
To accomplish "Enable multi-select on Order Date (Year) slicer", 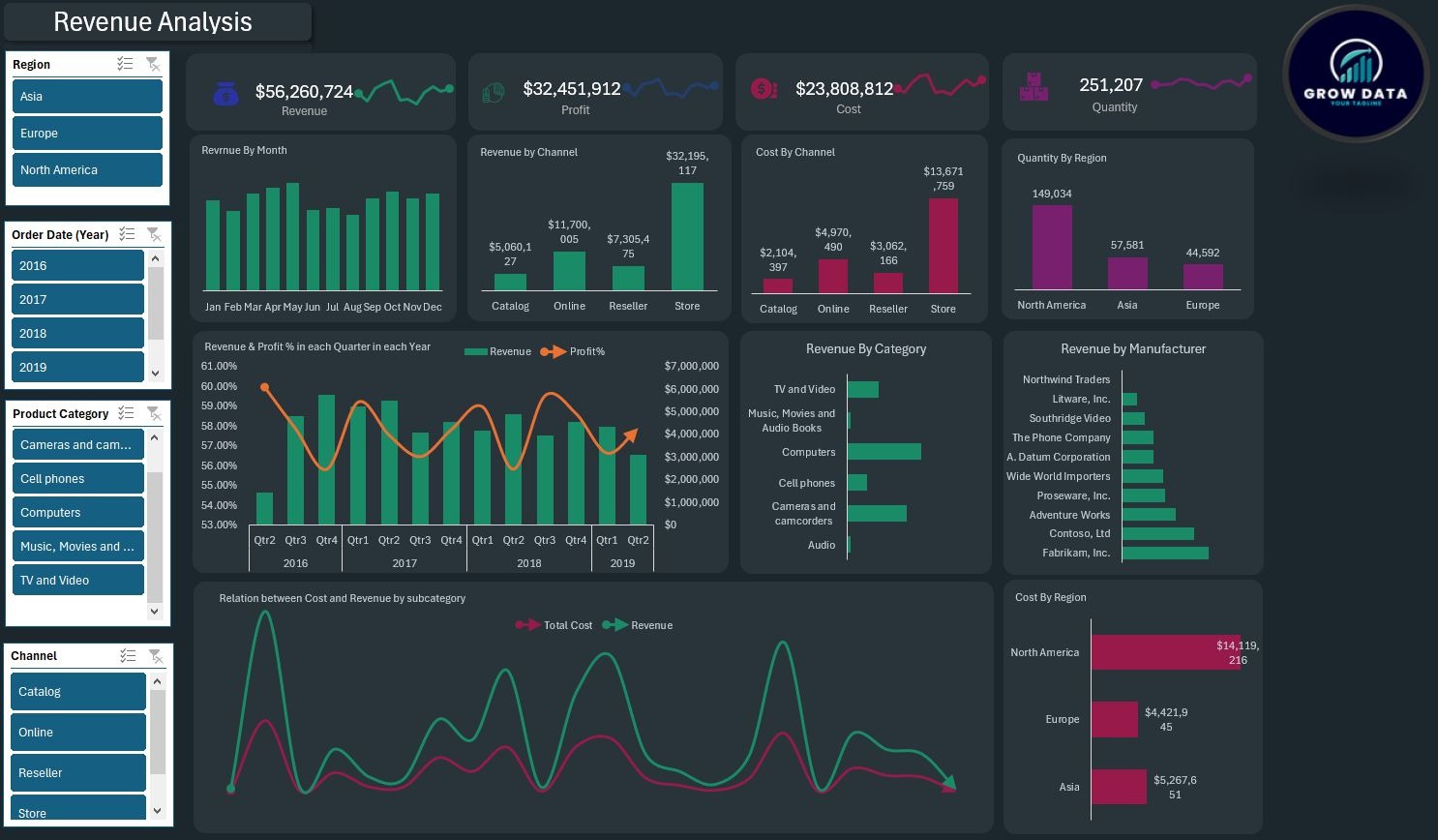I will pos(126,234).
